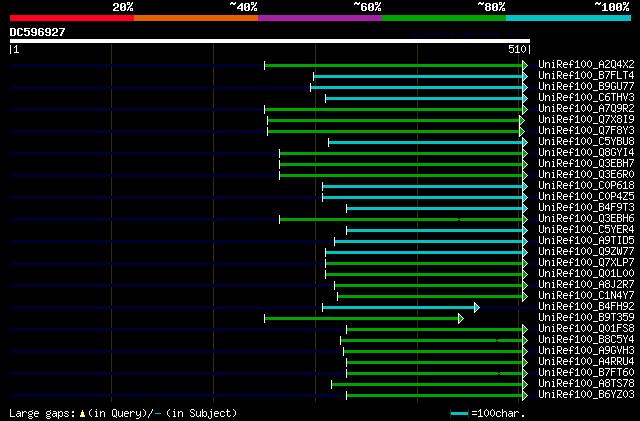Select the UniRef100_Q7F8Y3 label
The width and height of the screenshot is (640, 421).
point(586,131)
